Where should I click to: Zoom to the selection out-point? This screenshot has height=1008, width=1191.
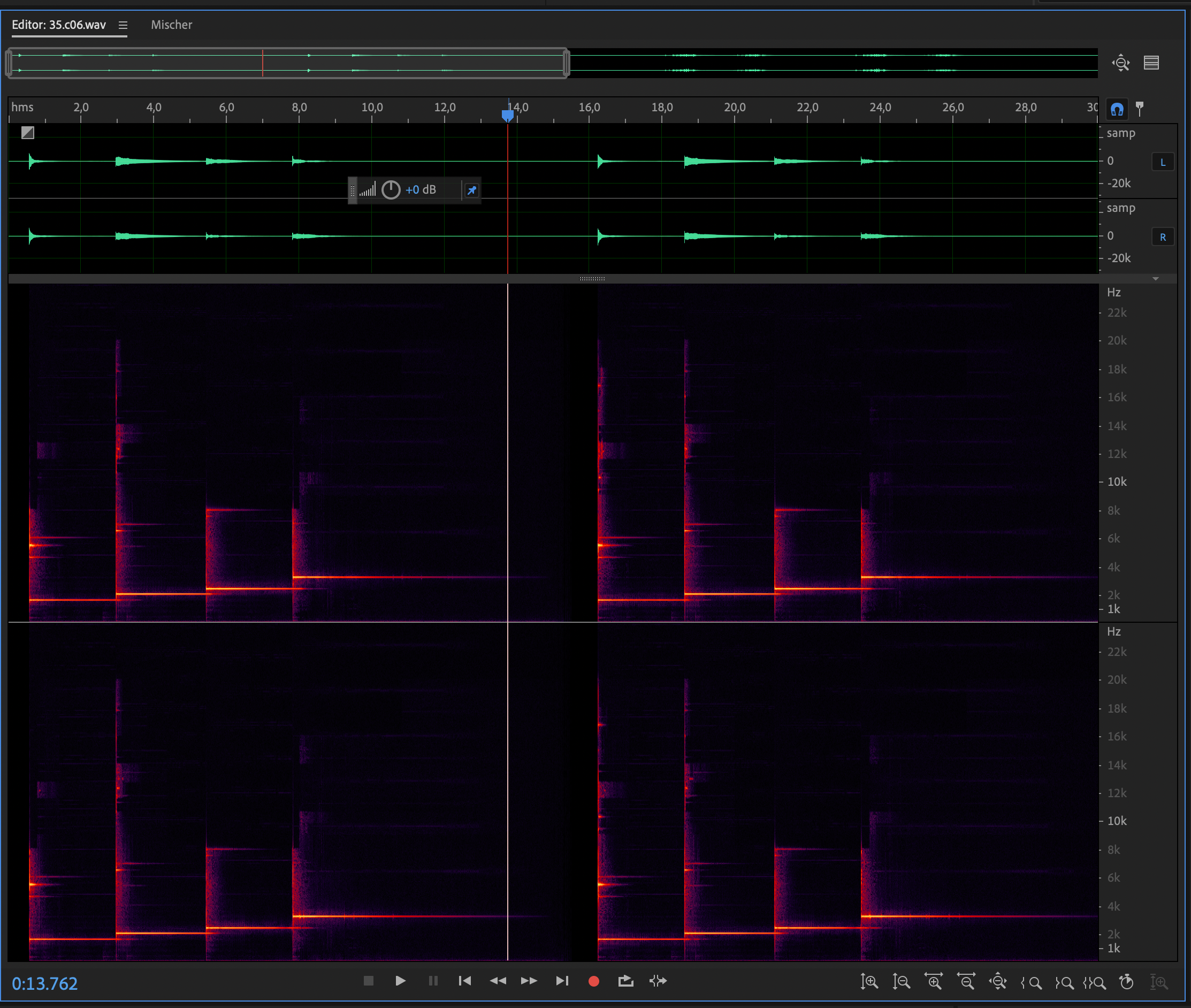click(1064, 982)
